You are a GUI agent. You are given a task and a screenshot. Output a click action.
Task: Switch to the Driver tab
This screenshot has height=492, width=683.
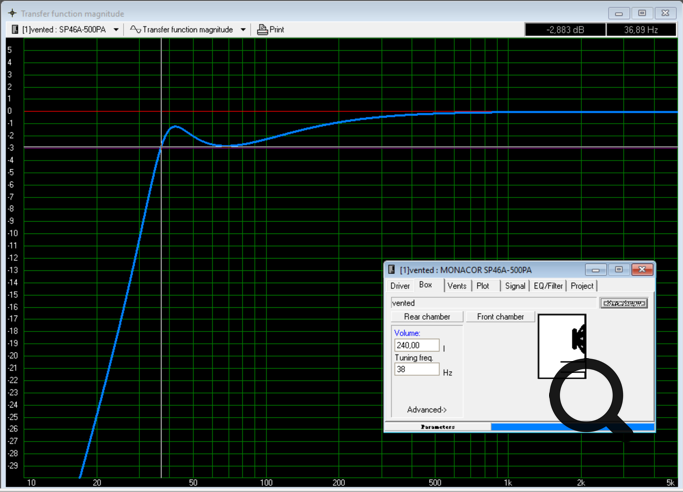[x=400, y=286]
